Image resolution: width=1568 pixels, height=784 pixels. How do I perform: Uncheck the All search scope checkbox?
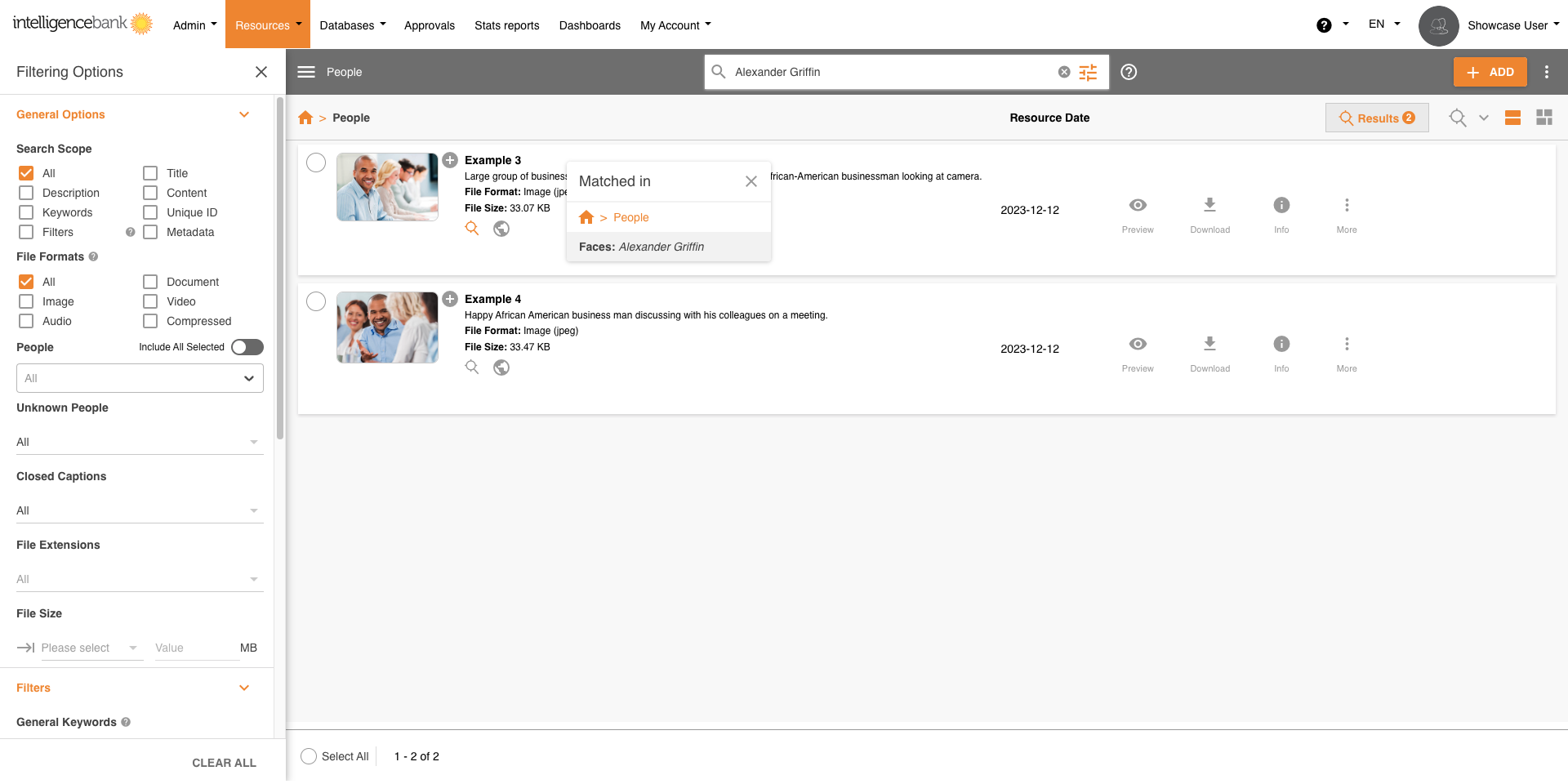[x=26, y=173]
